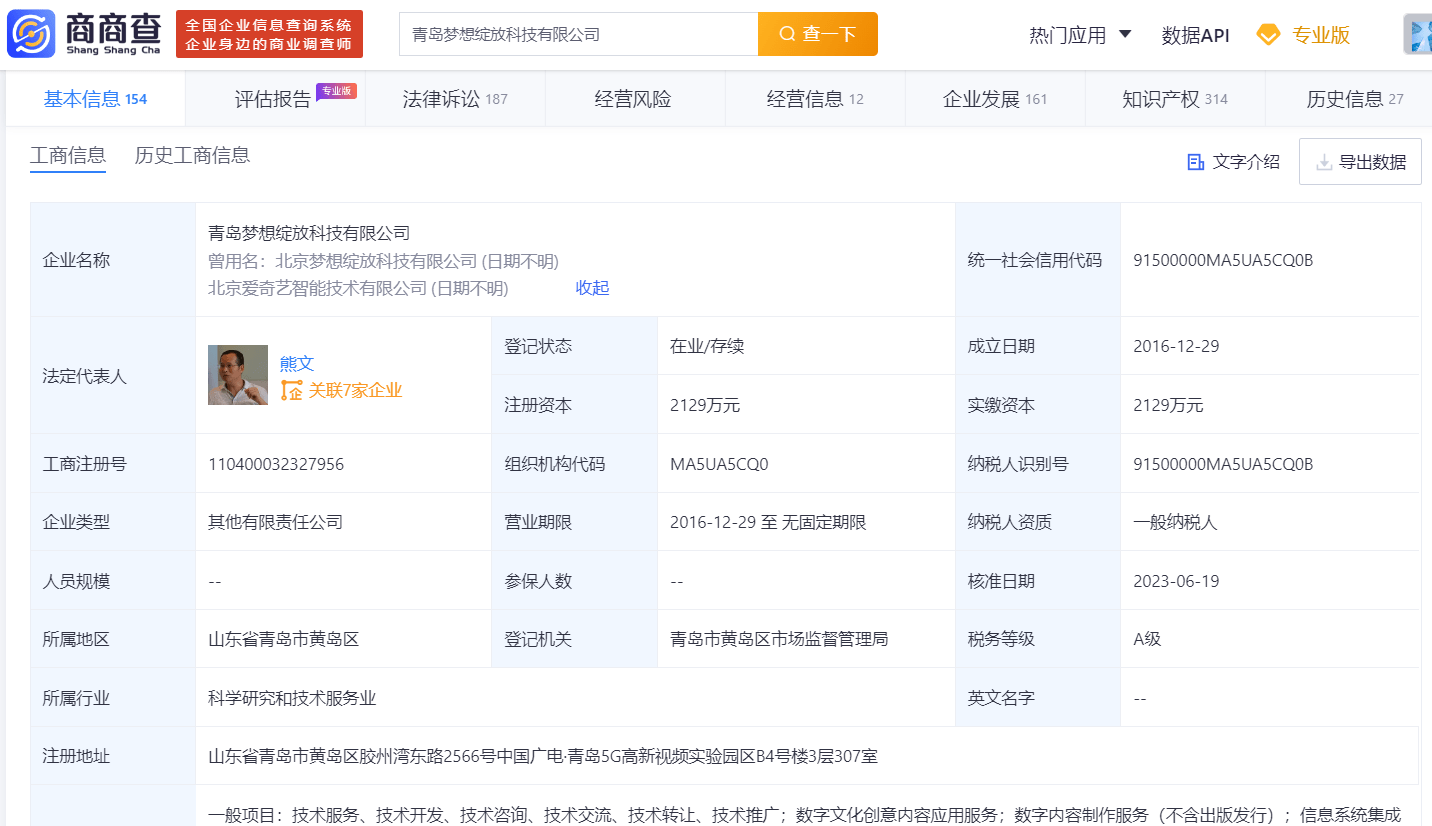
Task: Click the Shang Shang Cha logo icon
Action: click(31, 33)
